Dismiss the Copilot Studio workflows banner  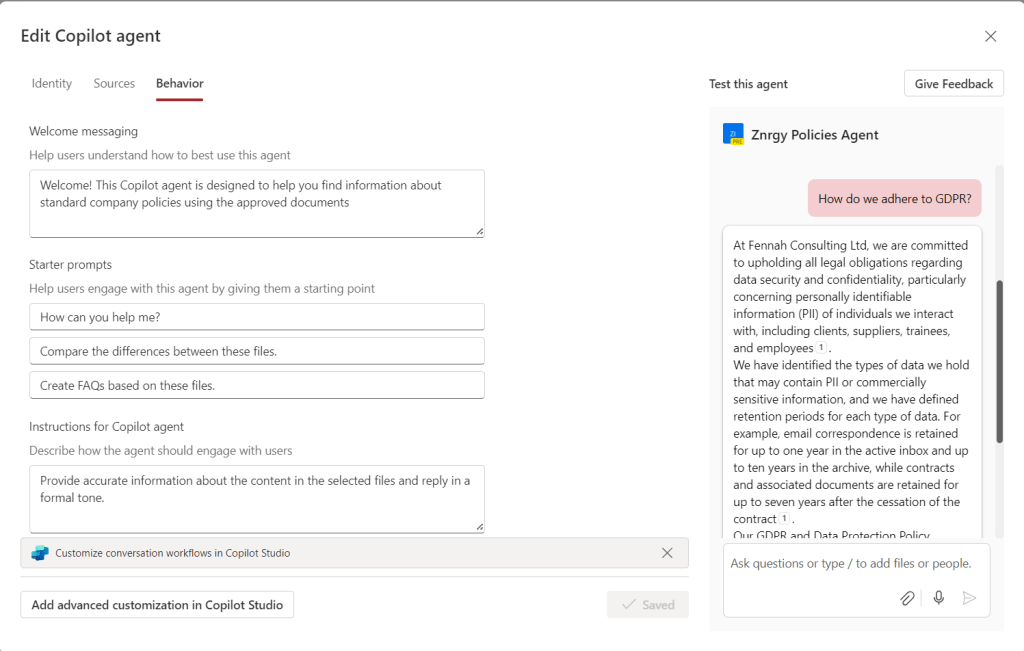coord(667,553)
